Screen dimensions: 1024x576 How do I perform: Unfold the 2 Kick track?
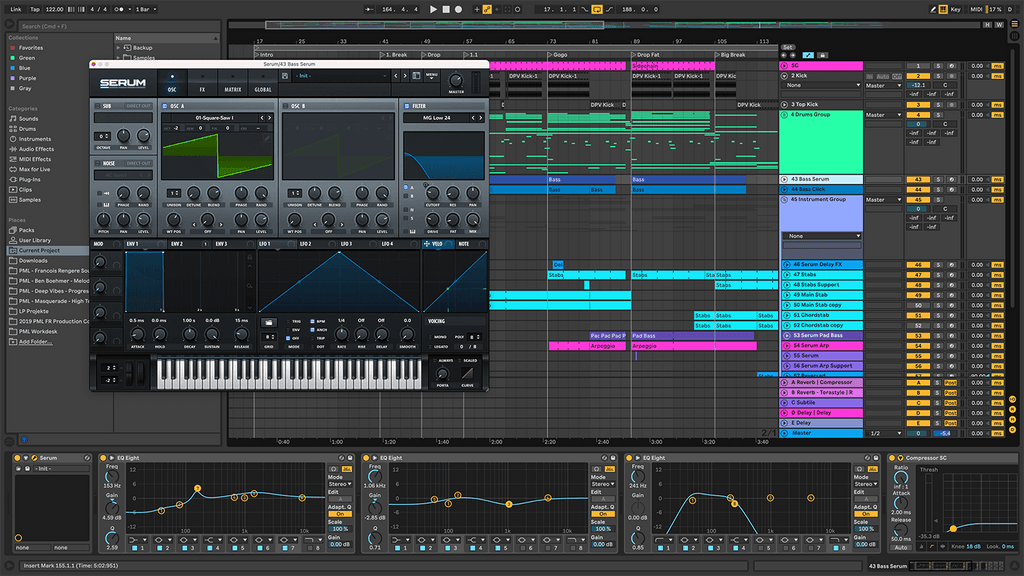[x=784, y=76]
